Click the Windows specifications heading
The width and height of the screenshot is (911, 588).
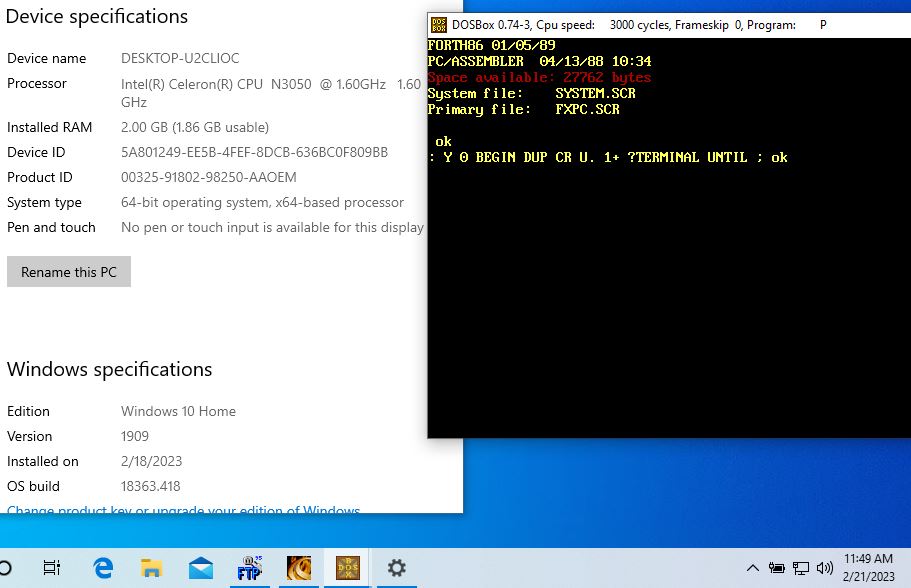pyautogui.click(x=109, y=370)
